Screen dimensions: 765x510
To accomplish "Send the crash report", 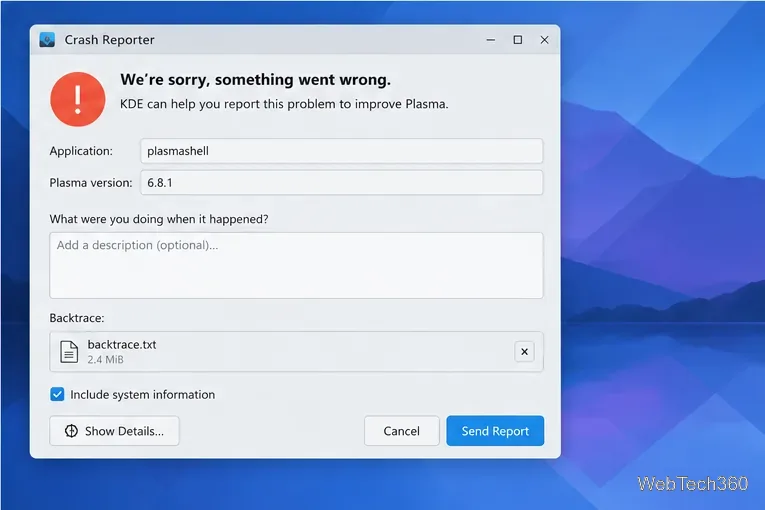I will tap(495, 431).
